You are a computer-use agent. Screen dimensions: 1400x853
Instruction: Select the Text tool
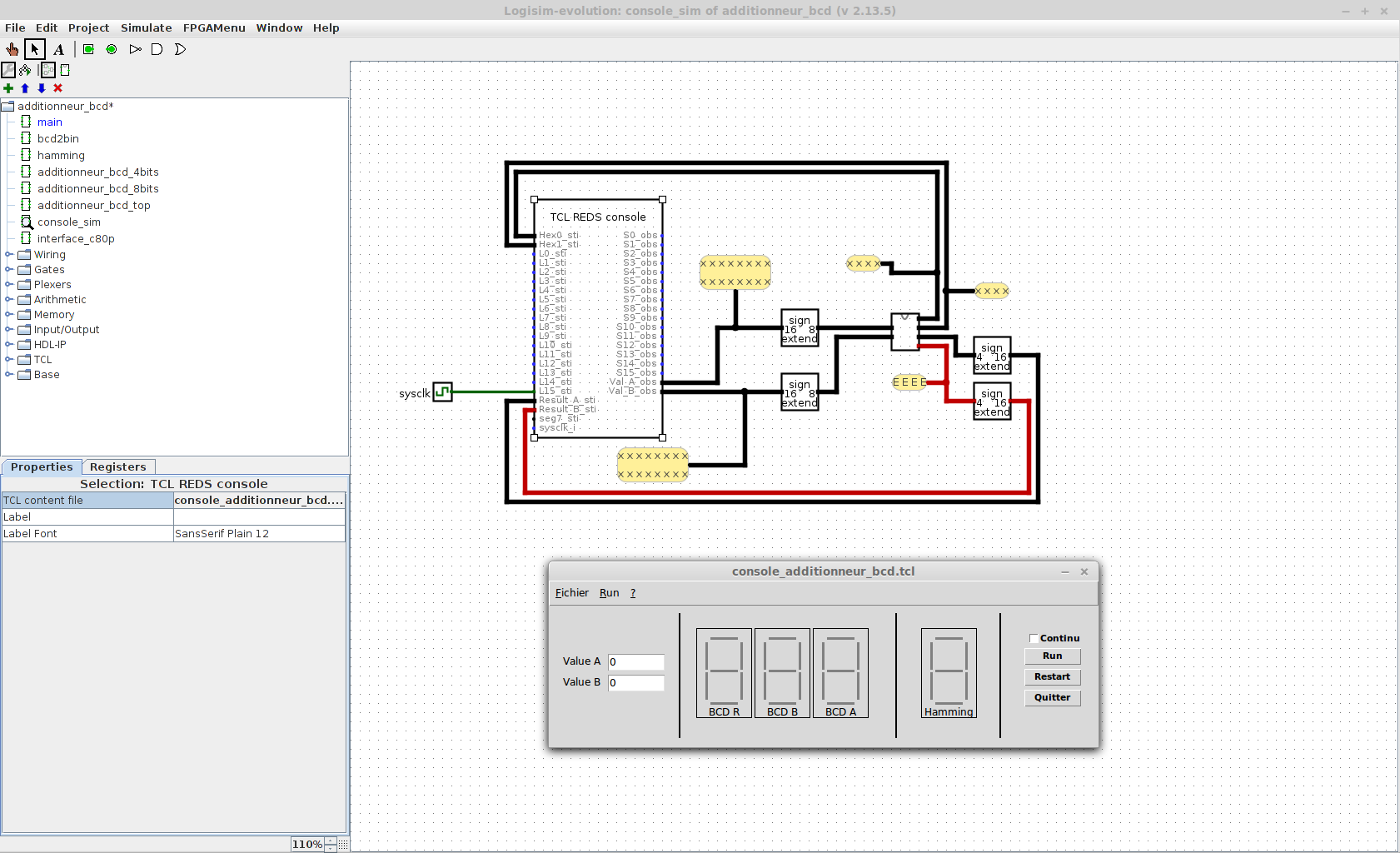point(58,49)
